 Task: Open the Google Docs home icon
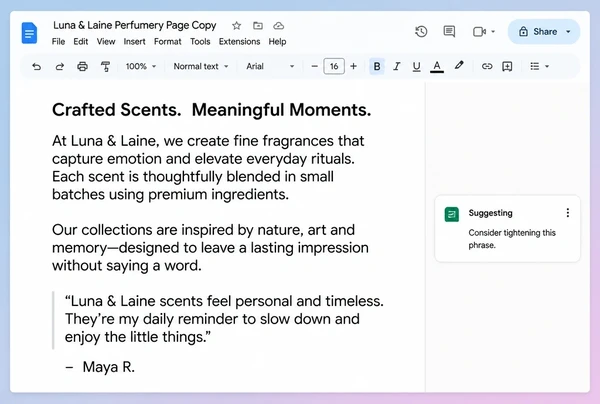29,33
